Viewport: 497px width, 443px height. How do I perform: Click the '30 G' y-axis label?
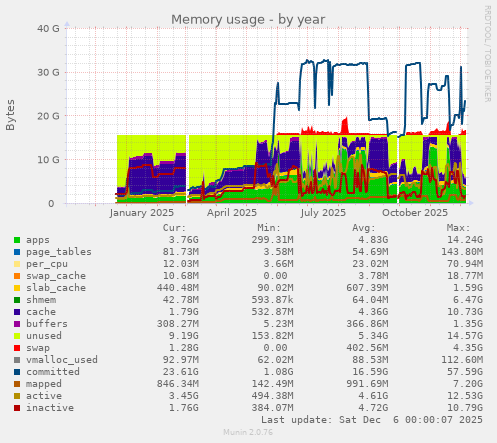(48, 72)
